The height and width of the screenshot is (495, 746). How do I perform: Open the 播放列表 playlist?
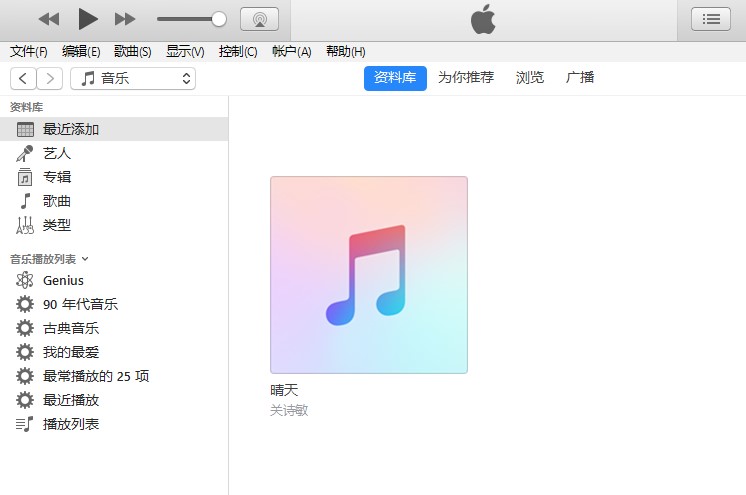(x=114, y=424)
